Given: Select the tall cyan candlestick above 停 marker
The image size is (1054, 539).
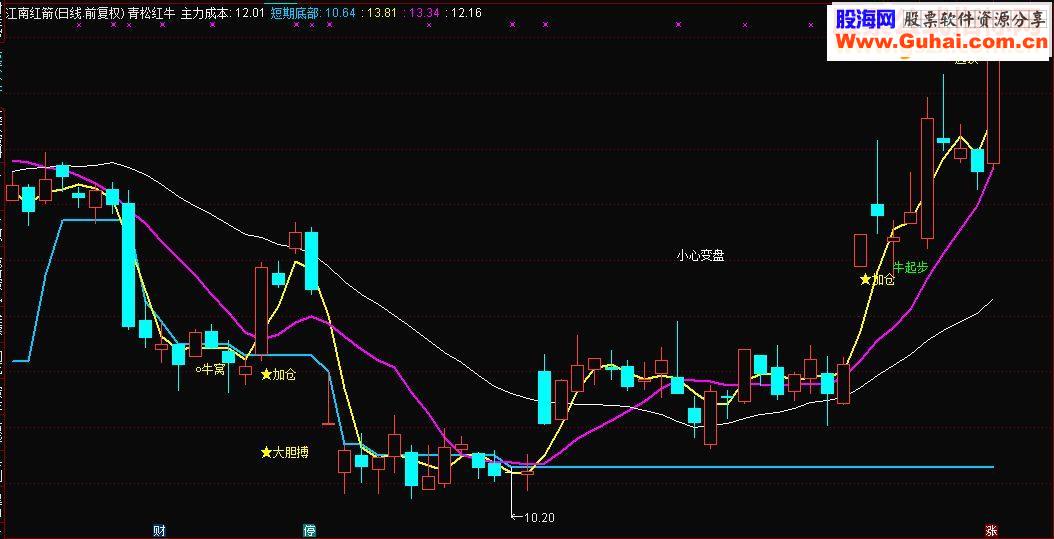Looking at the screenshot, I should coord(311,261).
